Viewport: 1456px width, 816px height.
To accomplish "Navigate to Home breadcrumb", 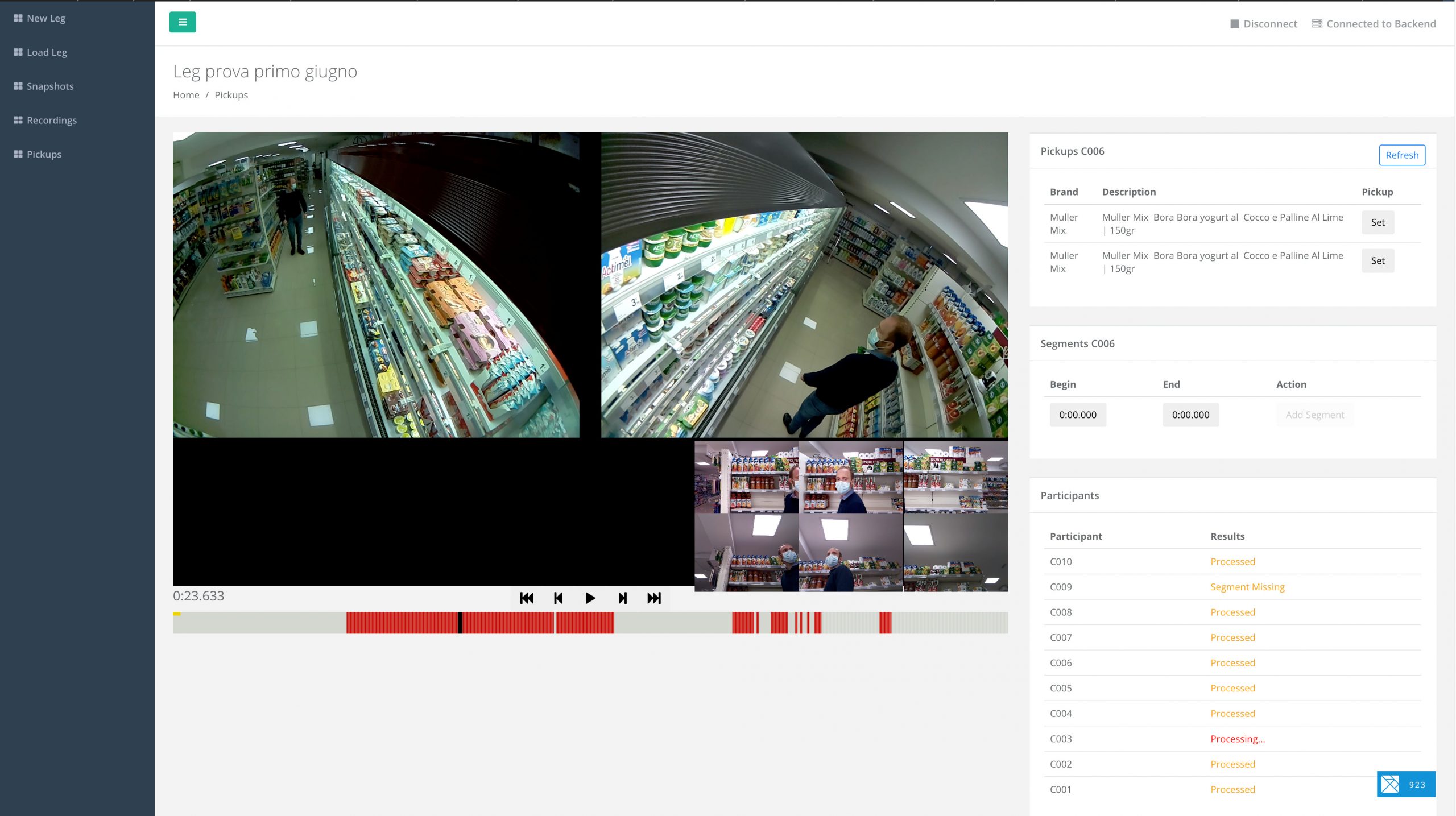I will pos(186,95).
